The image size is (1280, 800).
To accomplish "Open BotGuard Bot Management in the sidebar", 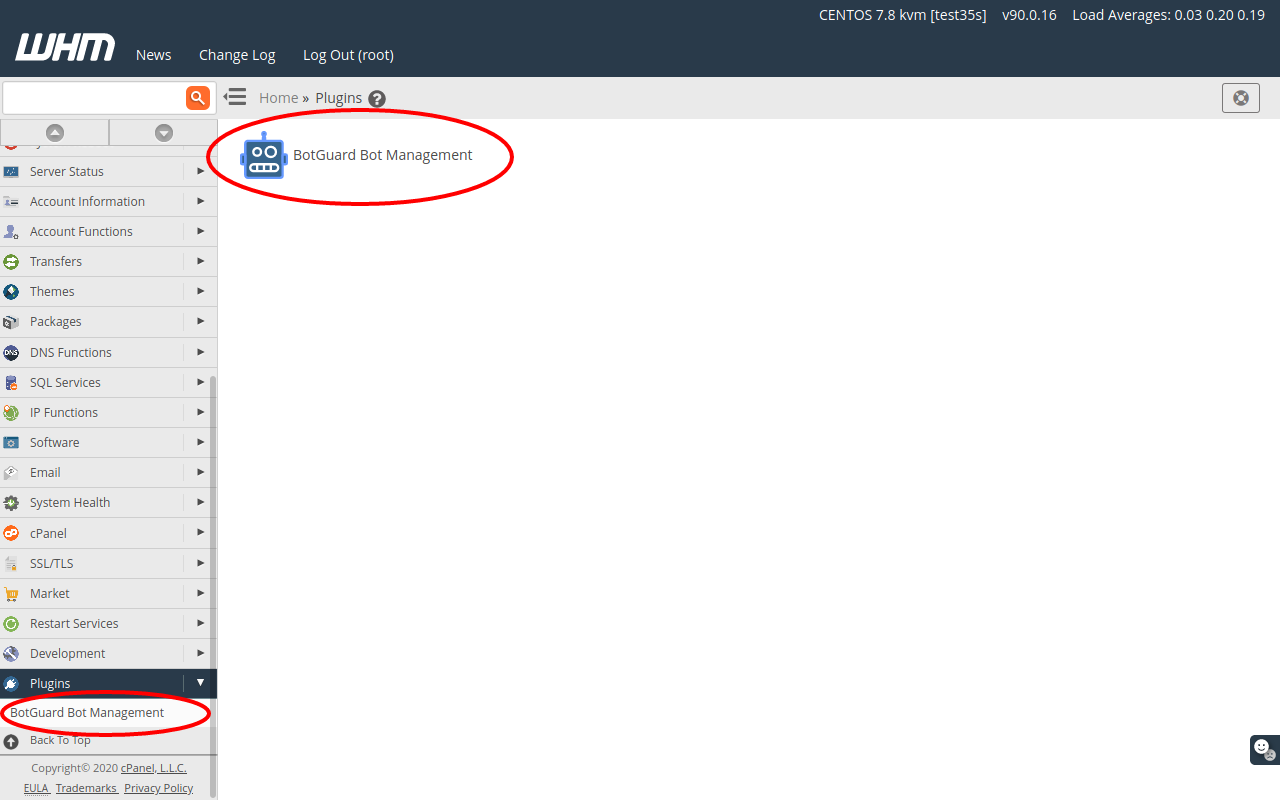I will point(87,713).
